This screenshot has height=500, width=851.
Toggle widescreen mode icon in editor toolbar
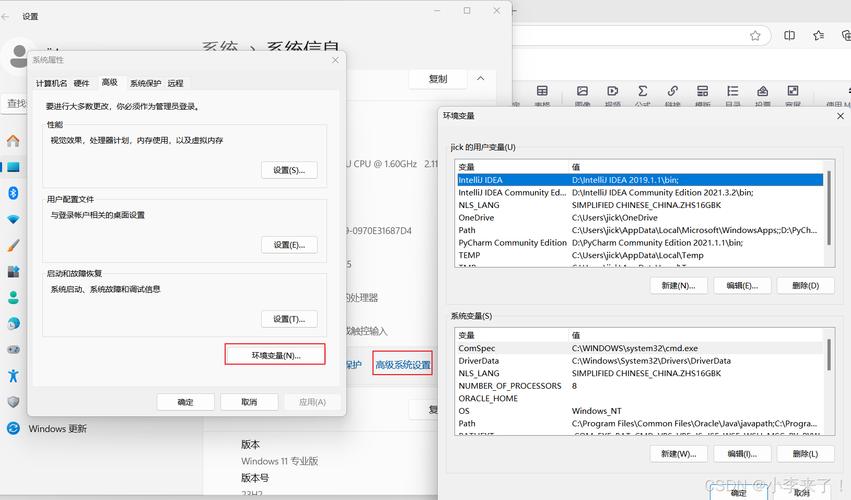point(793,91)
